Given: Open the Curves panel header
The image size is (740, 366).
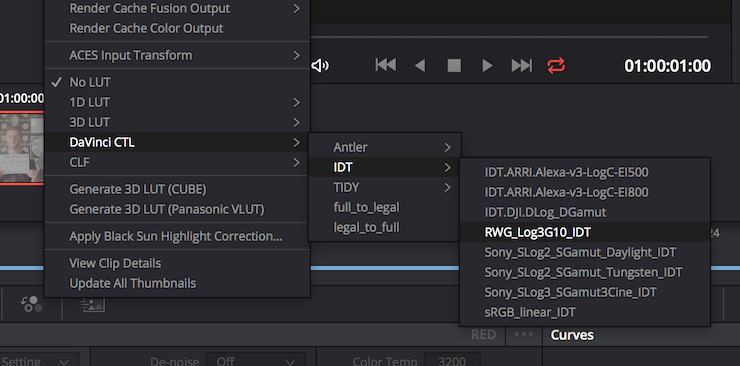Looking at the screenshot, I should (x=572, y=335).
